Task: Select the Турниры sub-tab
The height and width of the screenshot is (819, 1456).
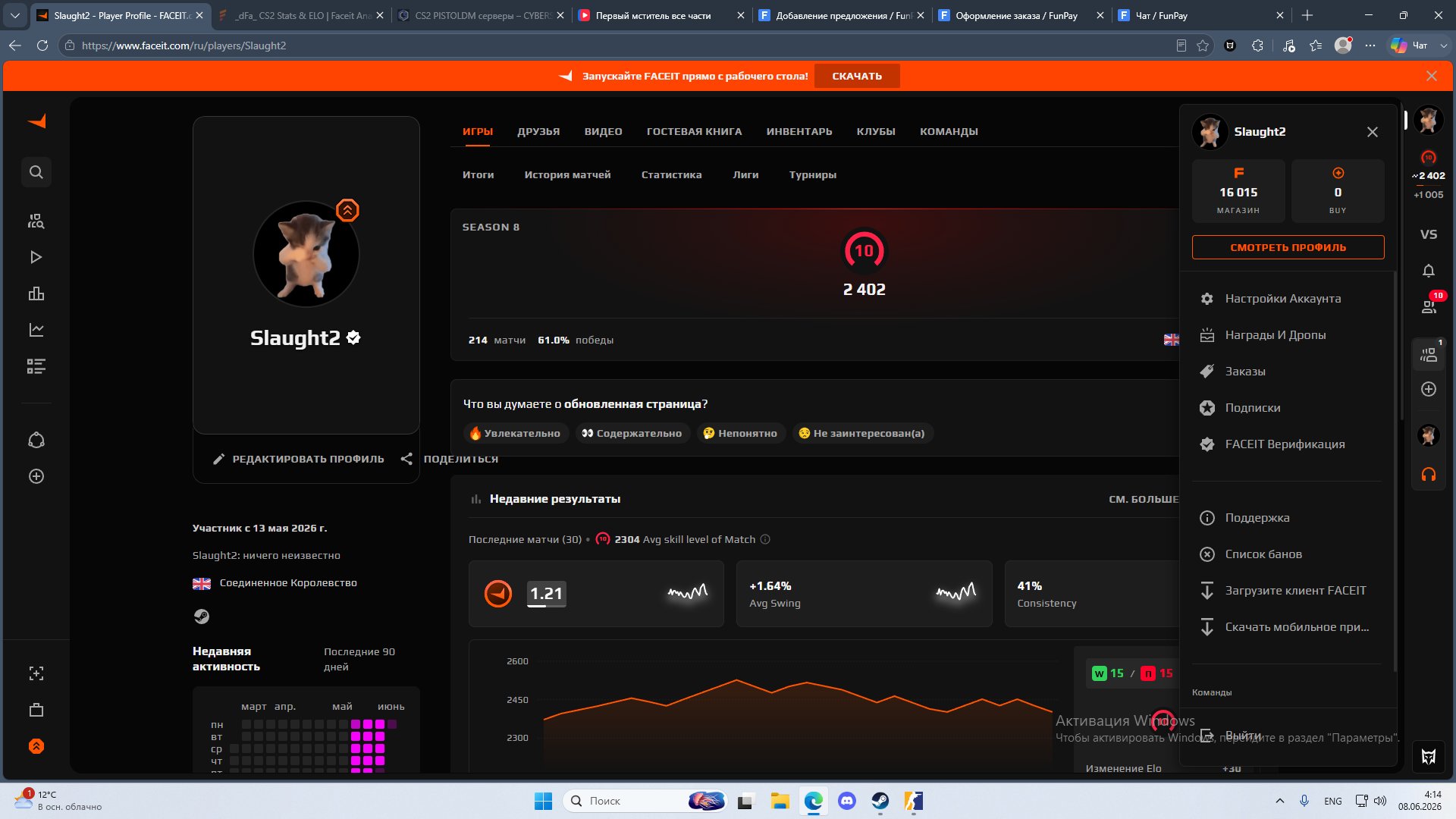Action: coord(812,174)
